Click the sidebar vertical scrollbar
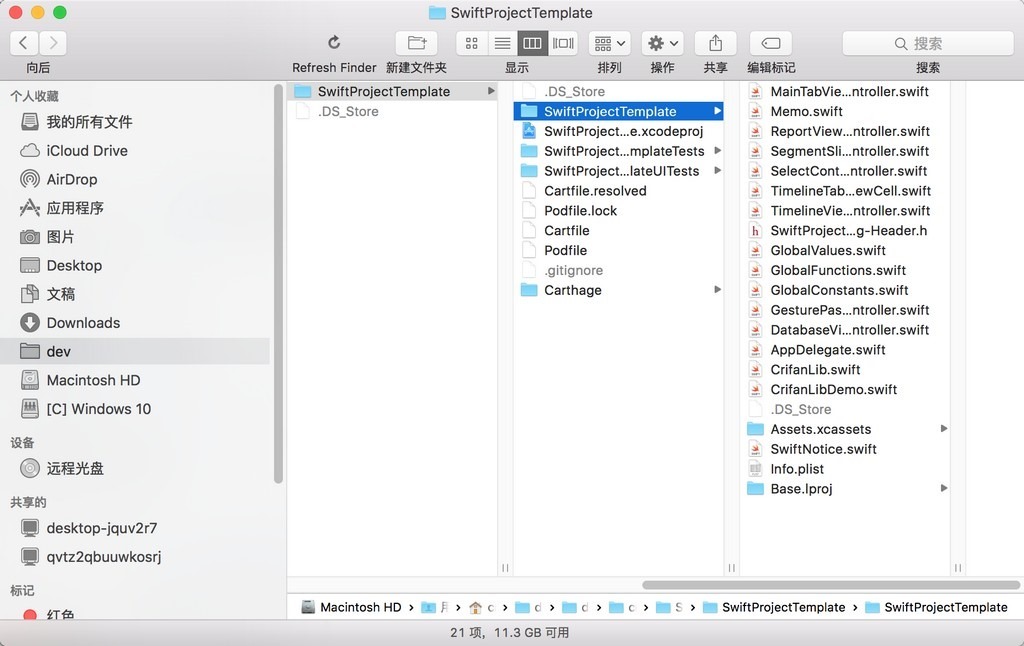 [x=278, y=284]
